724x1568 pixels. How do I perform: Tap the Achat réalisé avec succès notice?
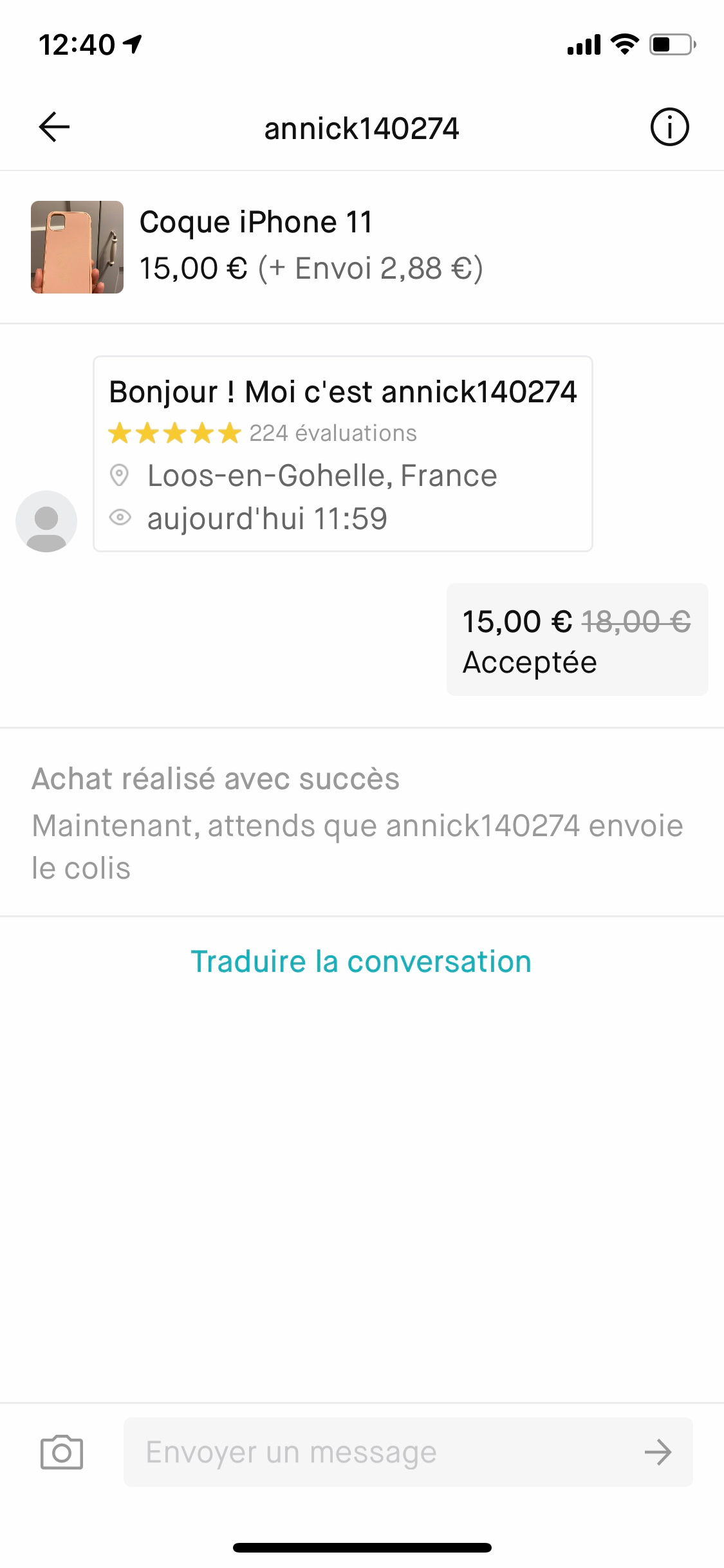point(216,779)
